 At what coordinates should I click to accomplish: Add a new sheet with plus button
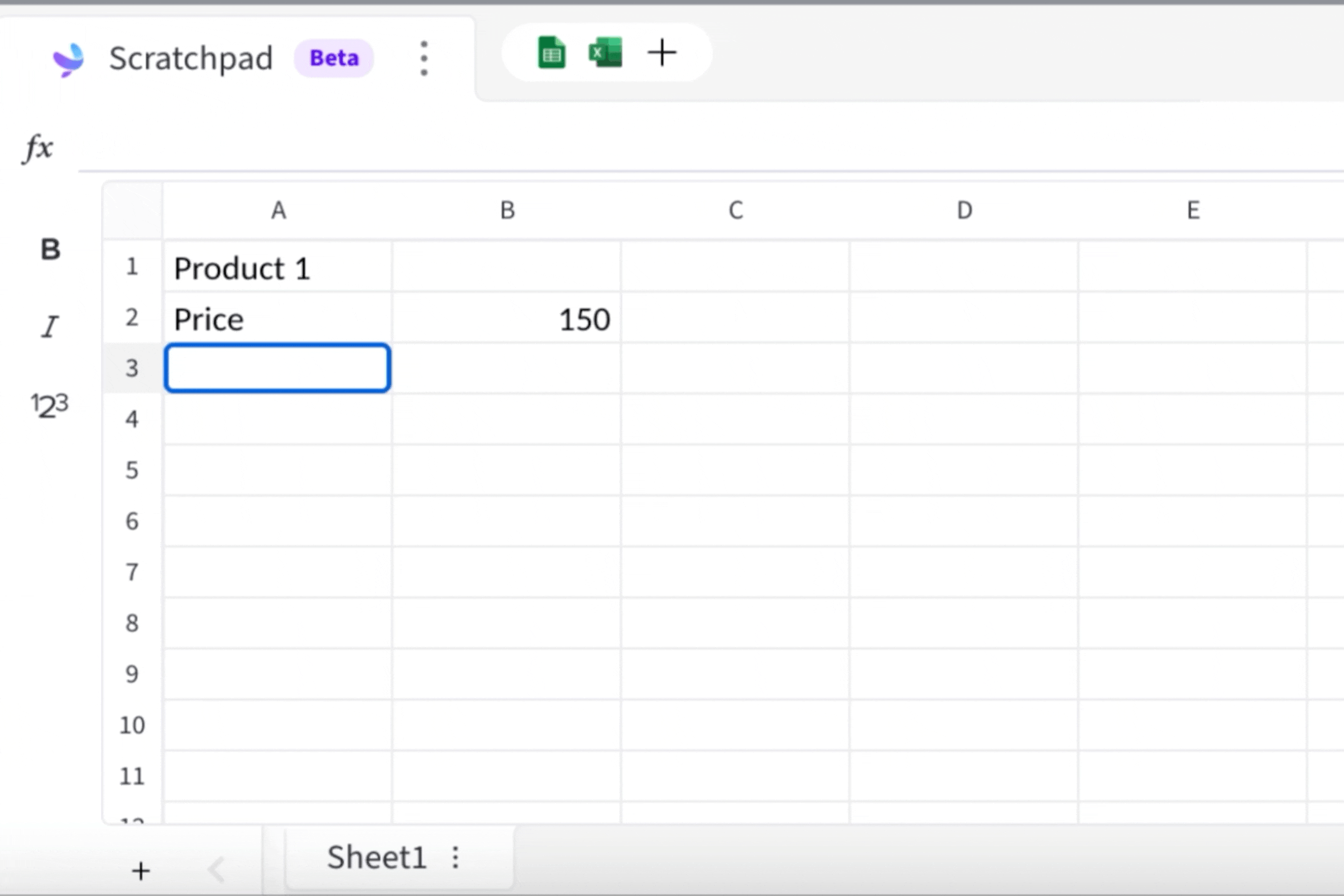click(141, 871)
